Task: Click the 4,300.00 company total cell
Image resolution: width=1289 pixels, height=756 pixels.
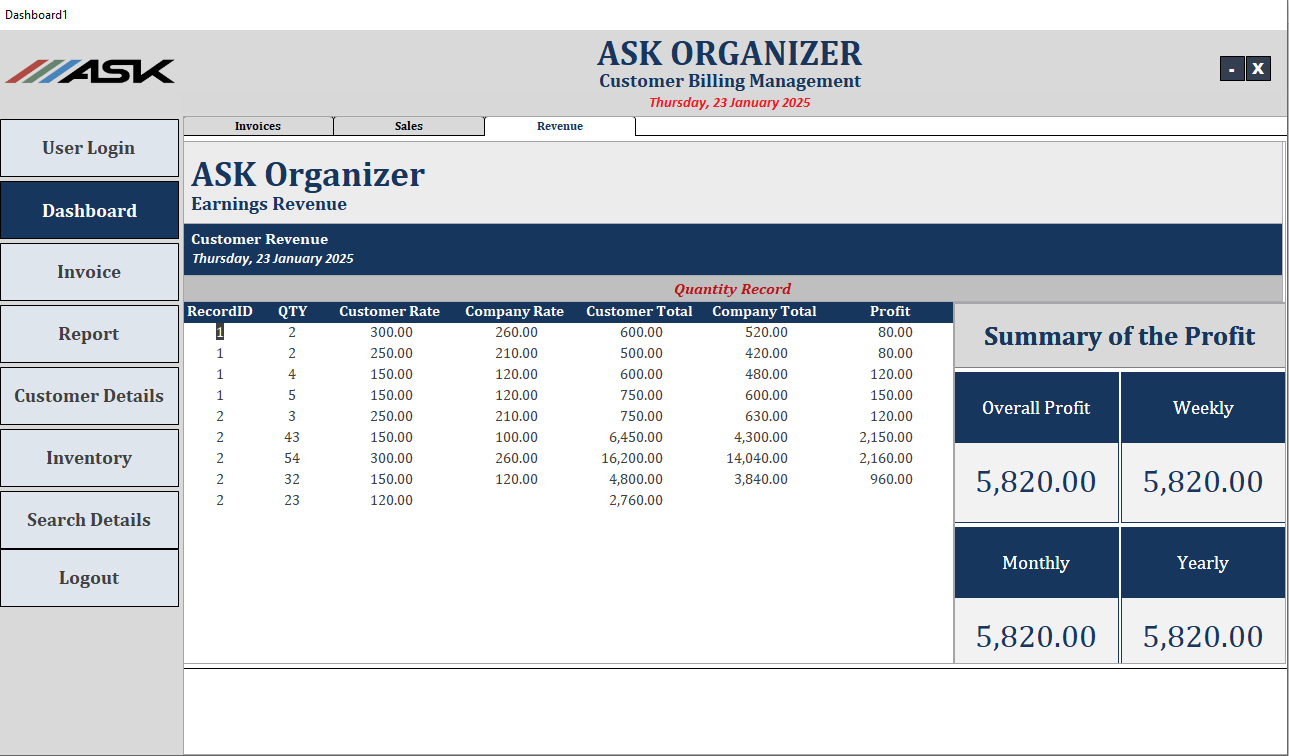Action: (x=761, y=437)
